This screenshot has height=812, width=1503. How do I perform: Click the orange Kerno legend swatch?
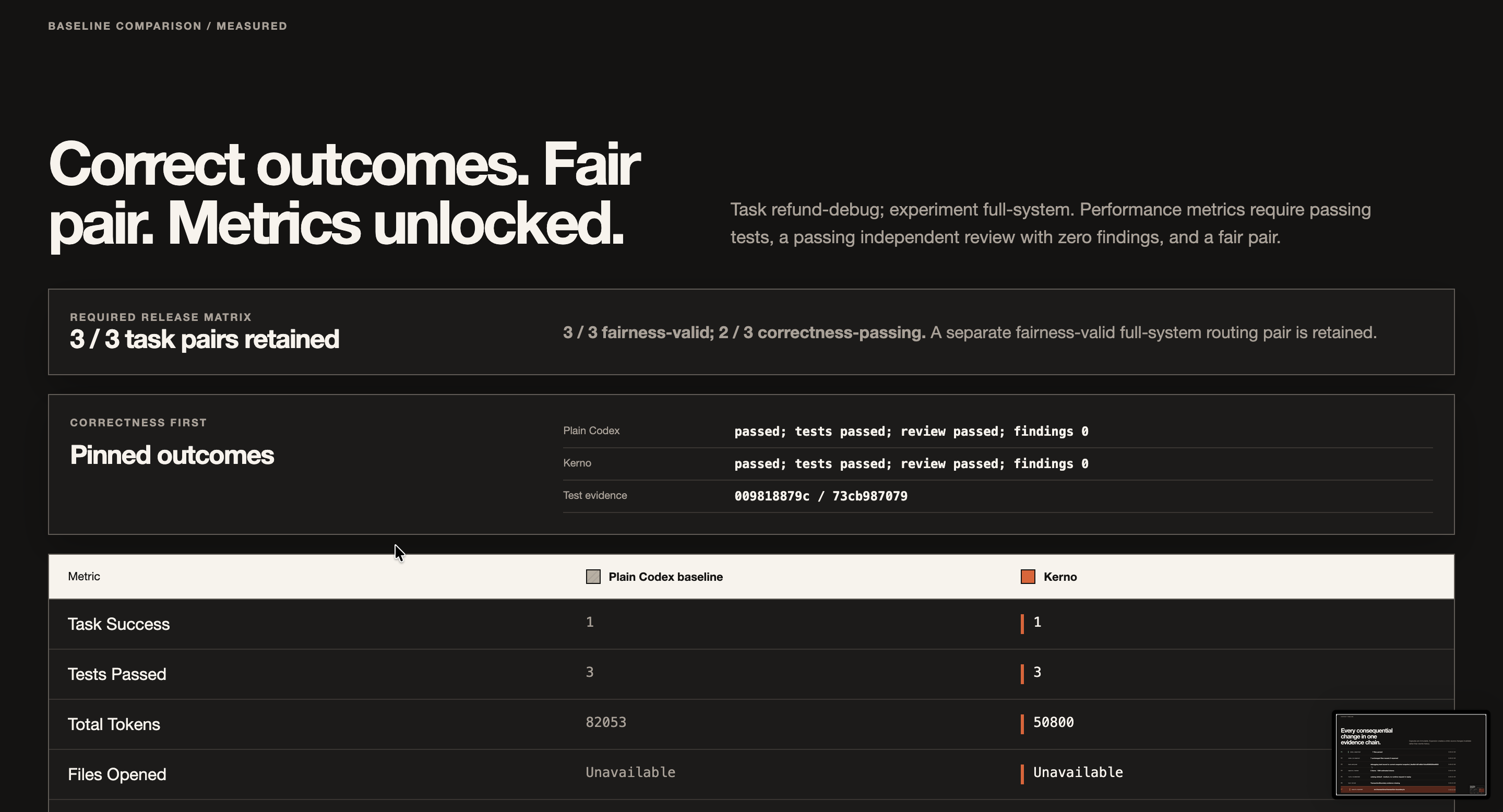[1028, 576]
